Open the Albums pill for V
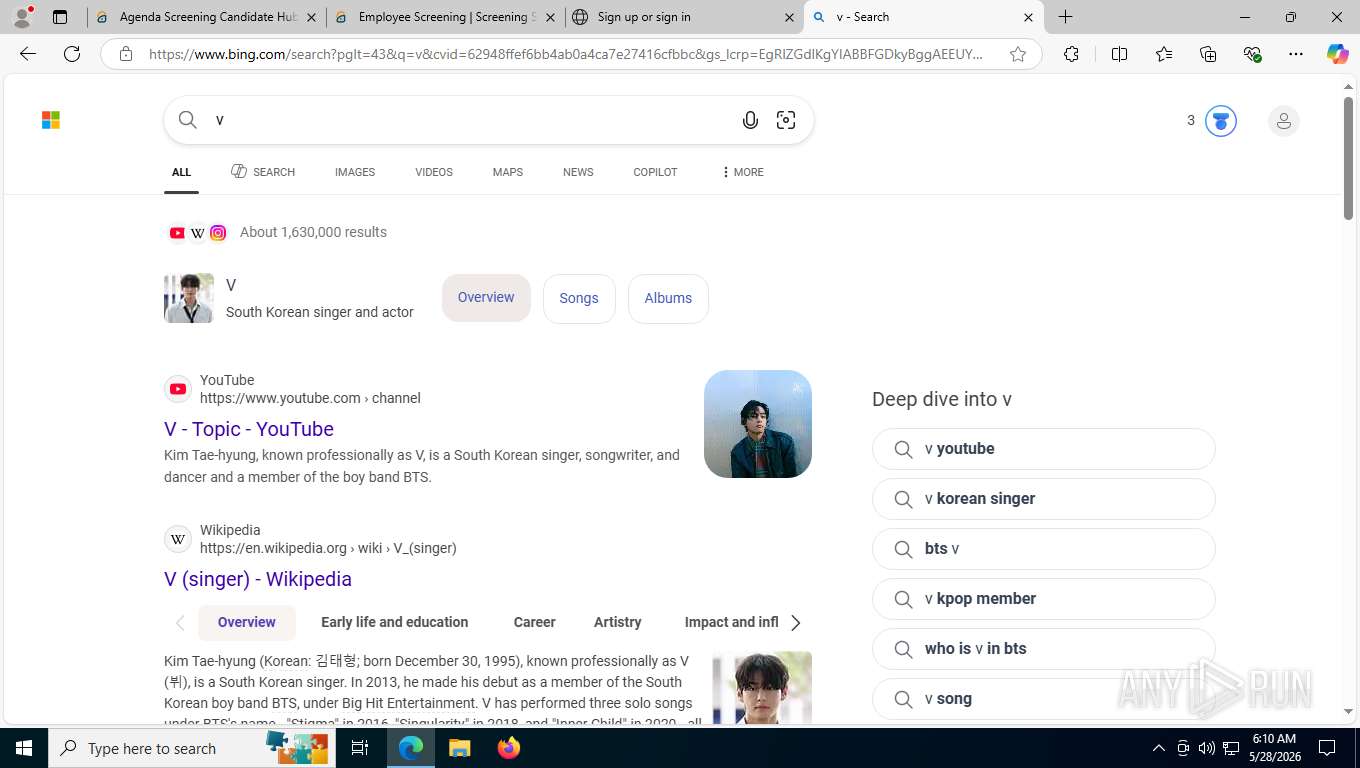 (x=668, y=298)
